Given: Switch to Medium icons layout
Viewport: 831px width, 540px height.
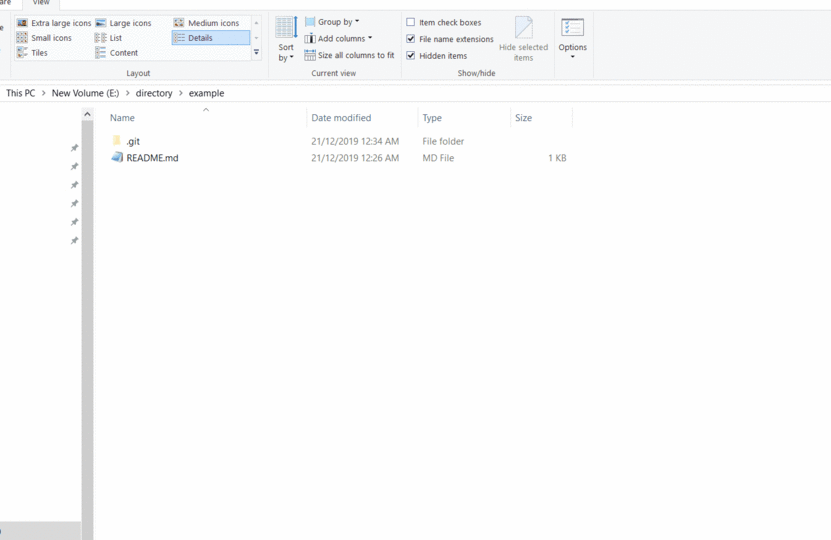Looking at the screenshot, I should pyautogui.click(x=206, y=23).
